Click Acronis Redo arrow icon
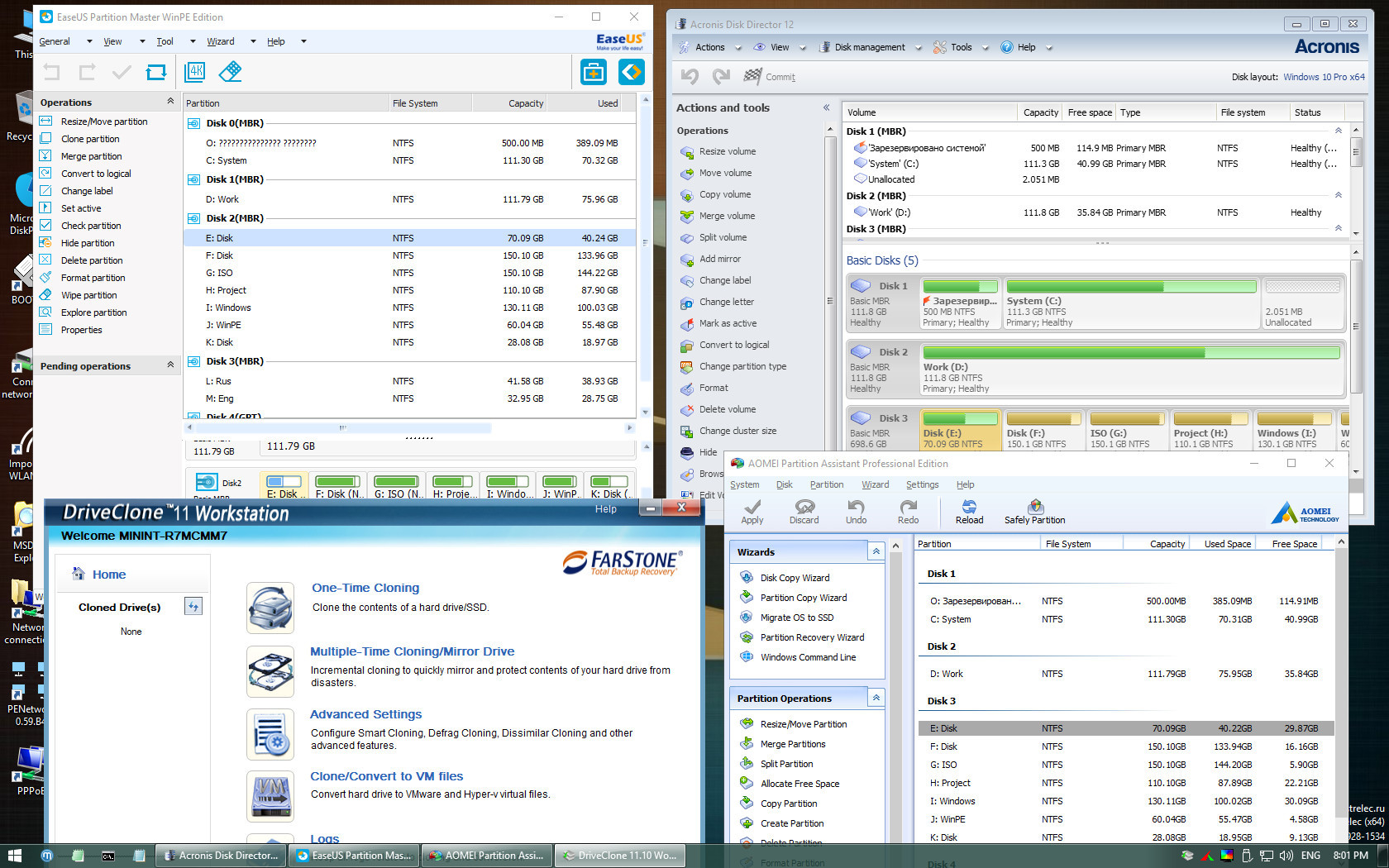The height and width of the screenshot is (868, 1389). tap(722, 77)
